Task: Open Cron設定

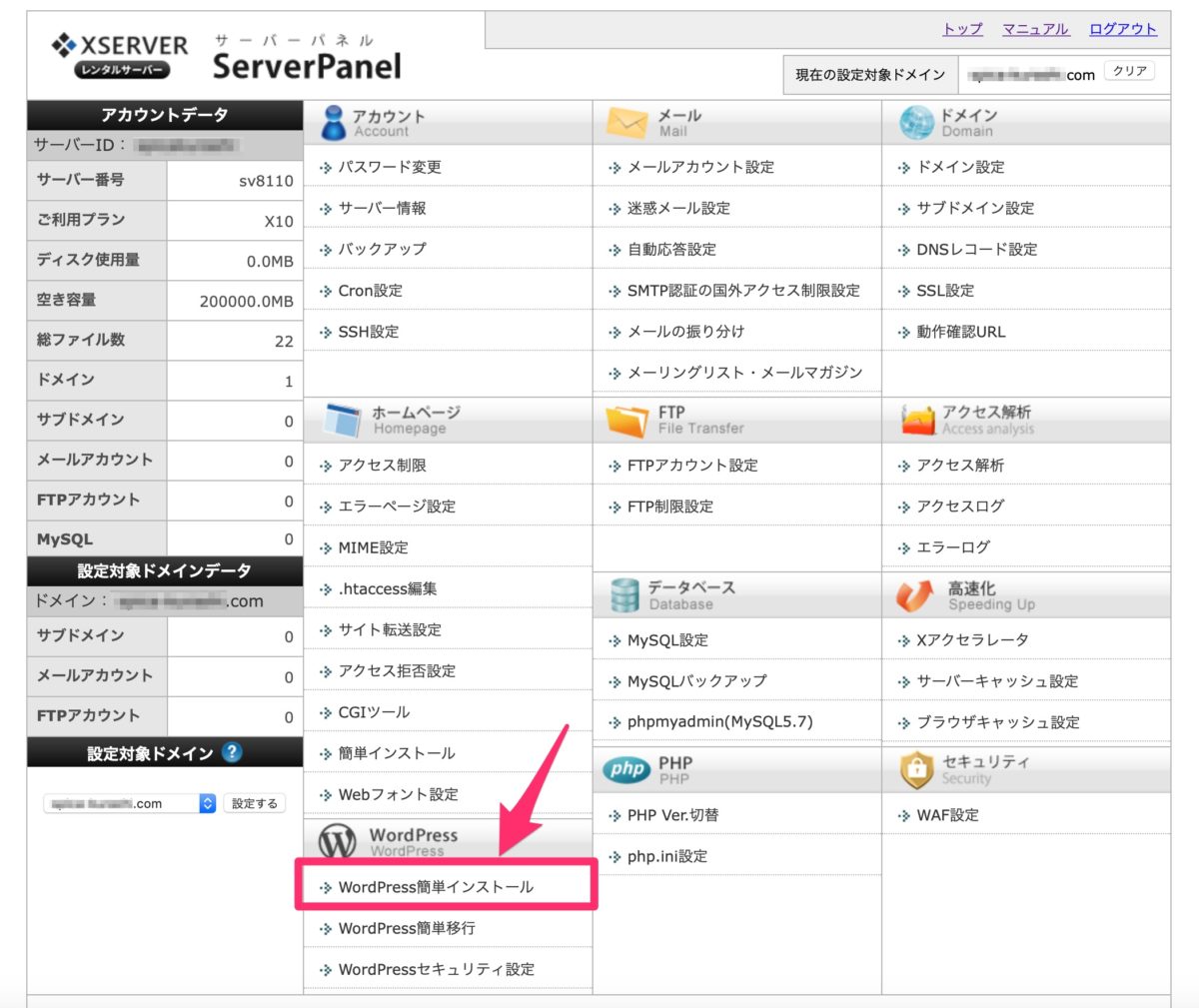Action: (x=371, y=291)
